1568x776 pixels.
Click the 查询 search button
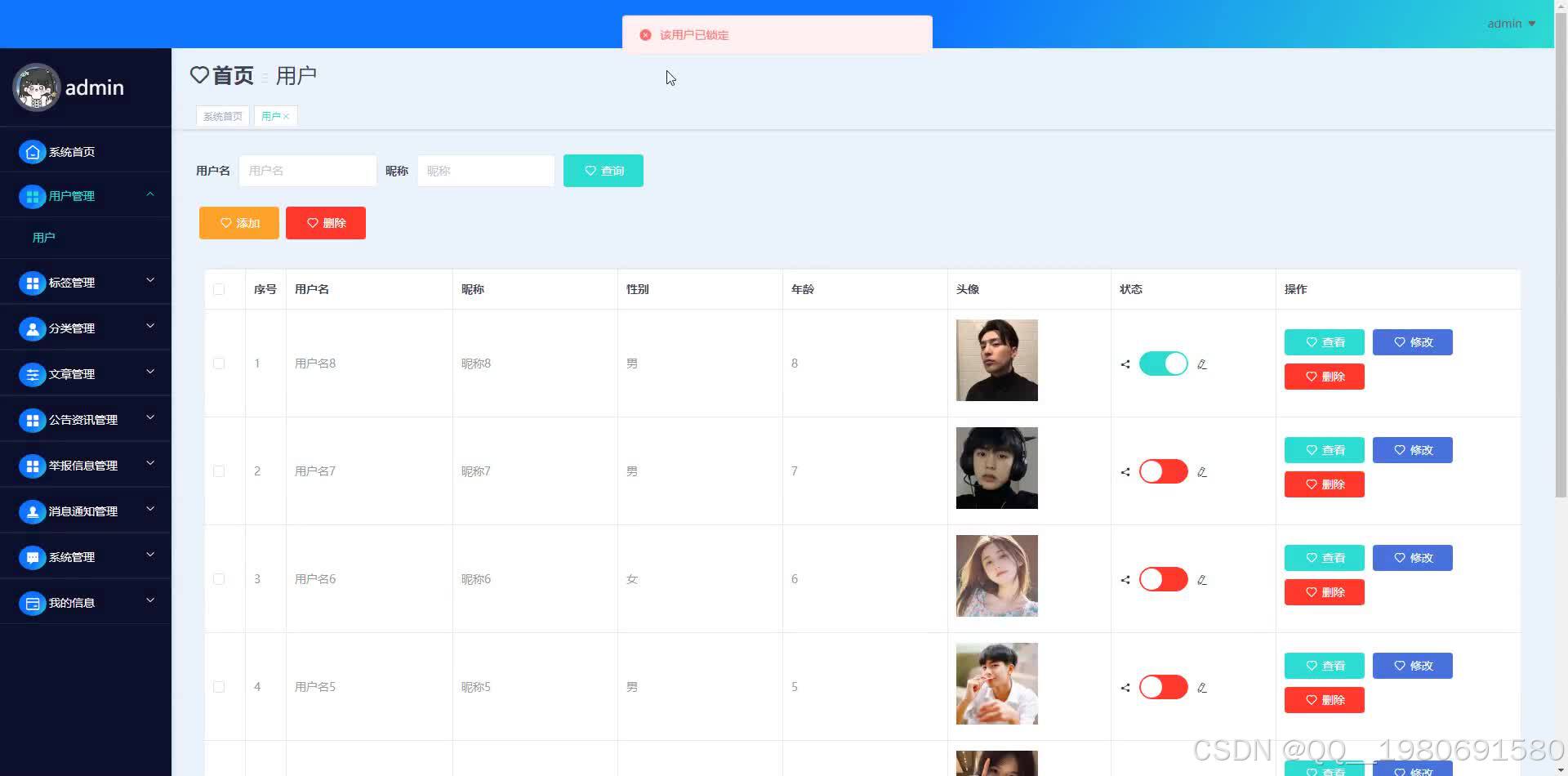click(x=604, y=171)
